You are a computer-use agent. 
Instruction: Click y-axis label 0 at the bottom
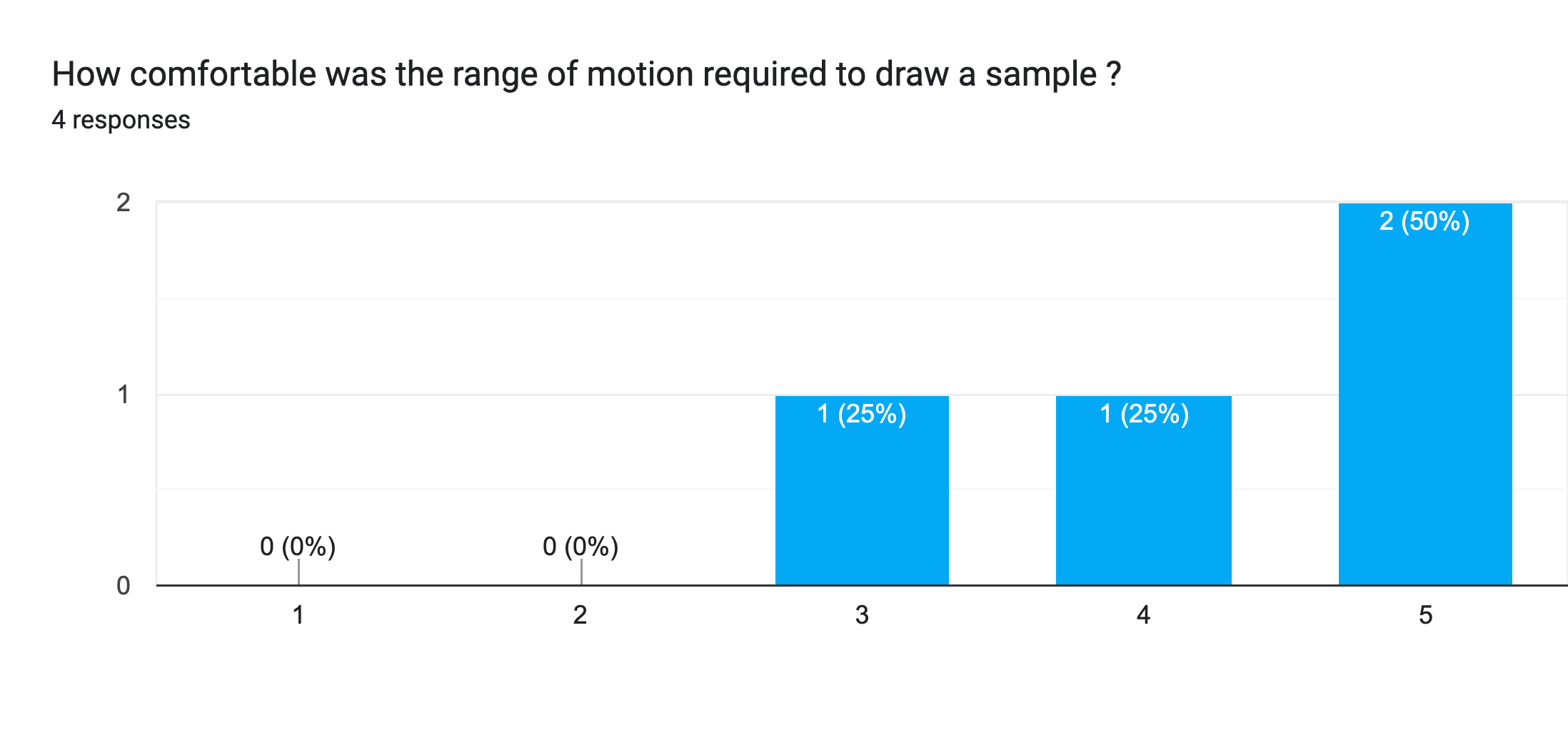(x=124, y=586)
